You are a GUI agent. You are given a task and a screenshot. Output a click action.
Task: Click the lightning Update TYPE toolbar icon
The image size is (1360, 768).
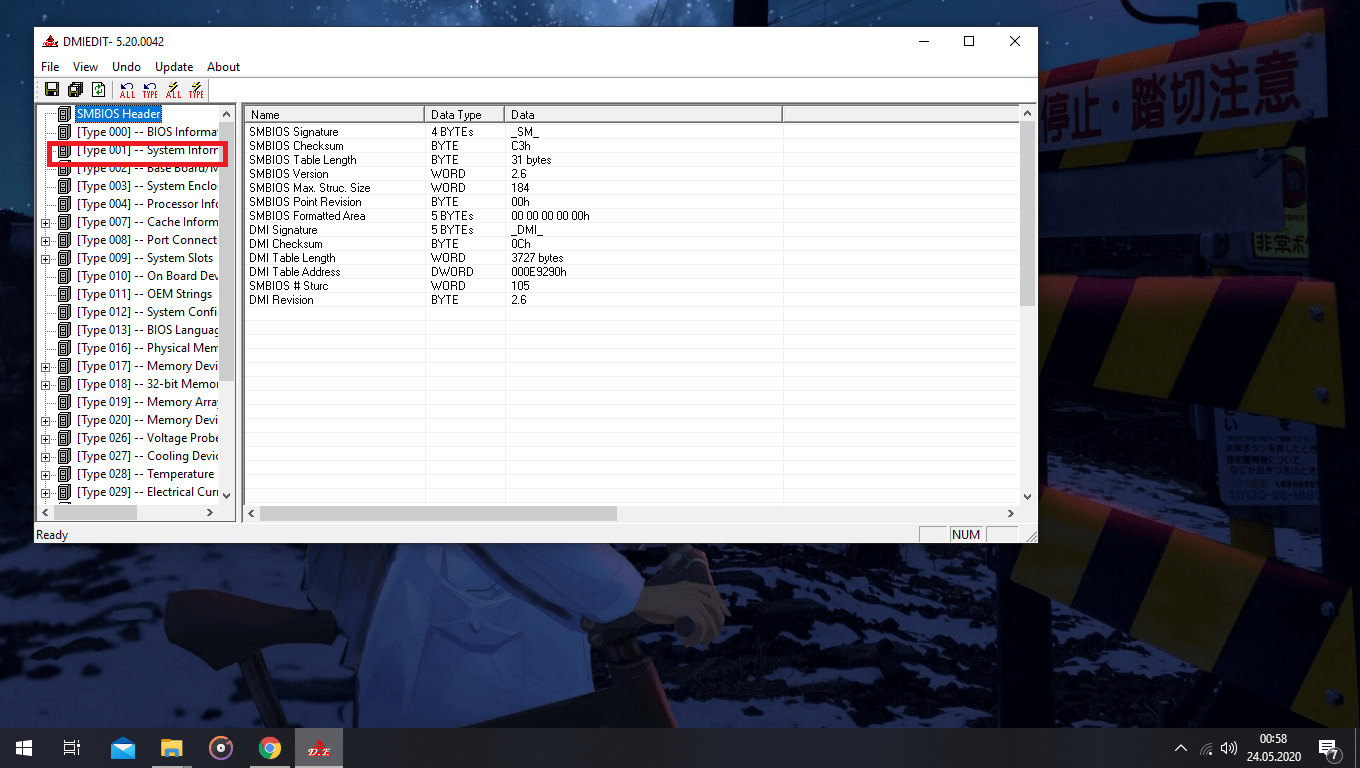pos(197,90)
